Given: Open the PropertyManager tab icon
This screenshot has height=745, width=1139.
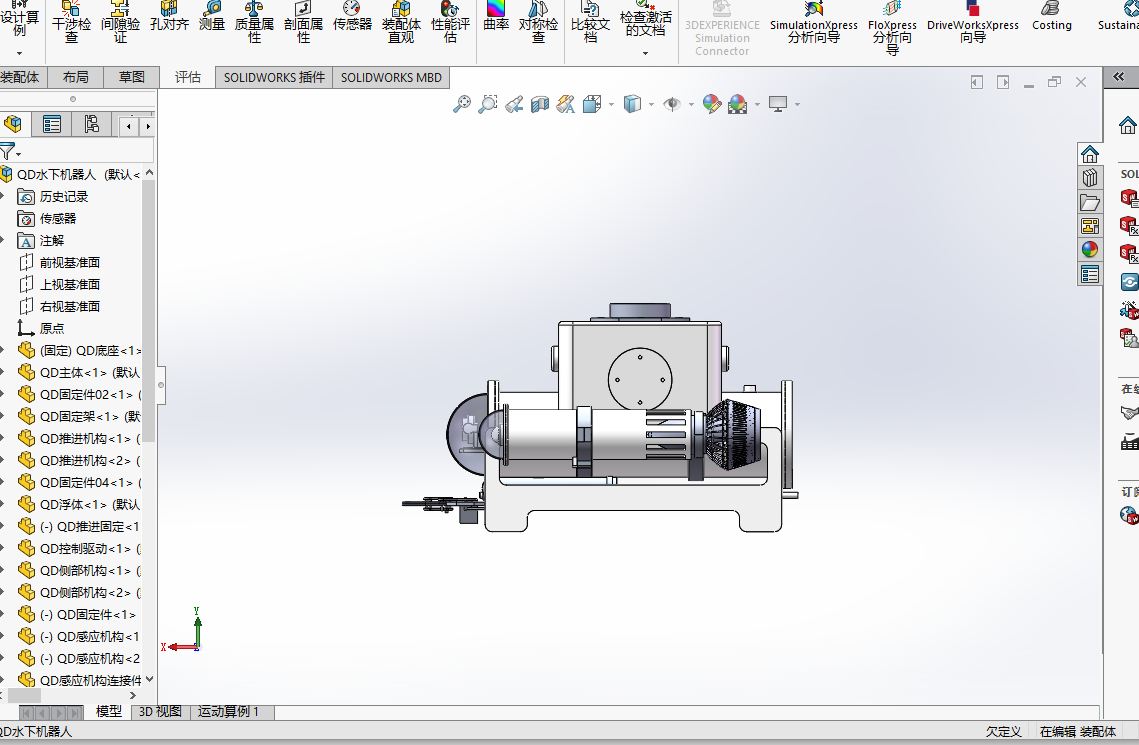Looking at the screenshot, I should click(52, 124).
